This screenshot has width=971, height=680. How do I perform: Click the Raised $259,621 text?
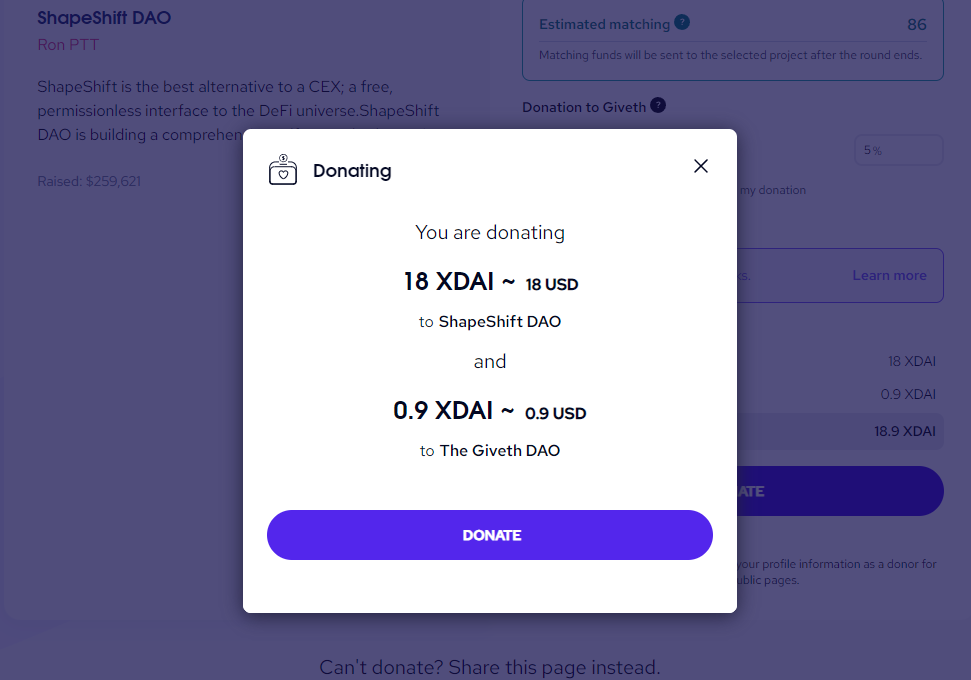[x=89, y=181]
